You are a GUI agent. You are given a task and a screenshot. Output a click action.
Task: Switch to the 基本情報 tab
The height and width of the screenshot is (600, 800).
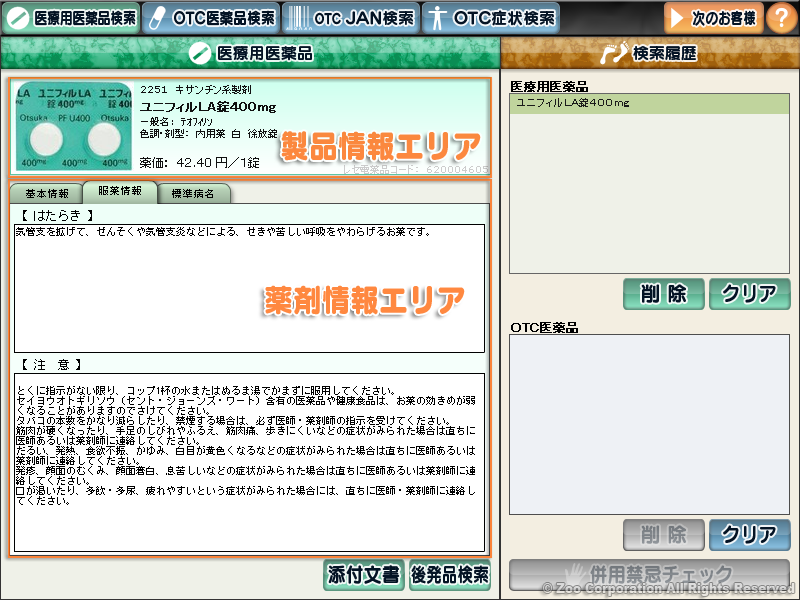pos(46,193)
